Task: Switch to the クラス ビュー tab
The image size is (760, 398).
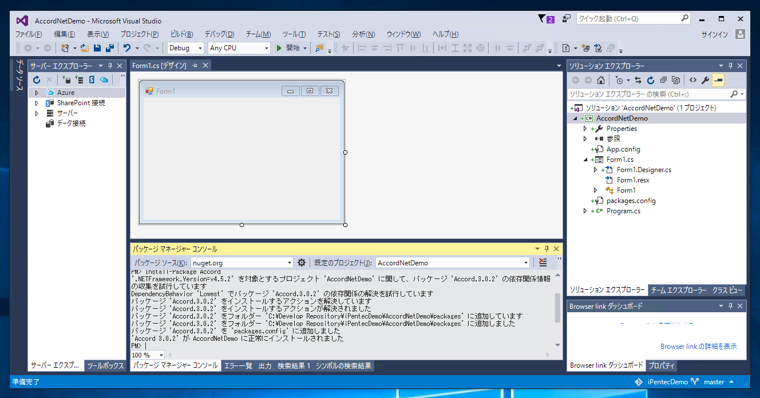Action: pyautogui.click(x=727, y=290)
